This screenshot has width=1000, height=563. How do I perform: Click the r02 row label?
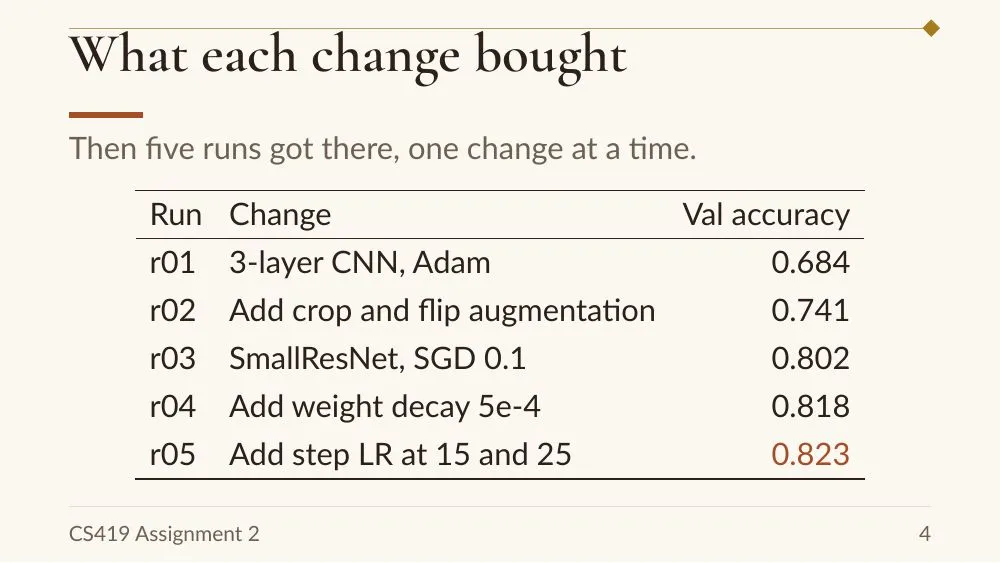tap(172, 311)
